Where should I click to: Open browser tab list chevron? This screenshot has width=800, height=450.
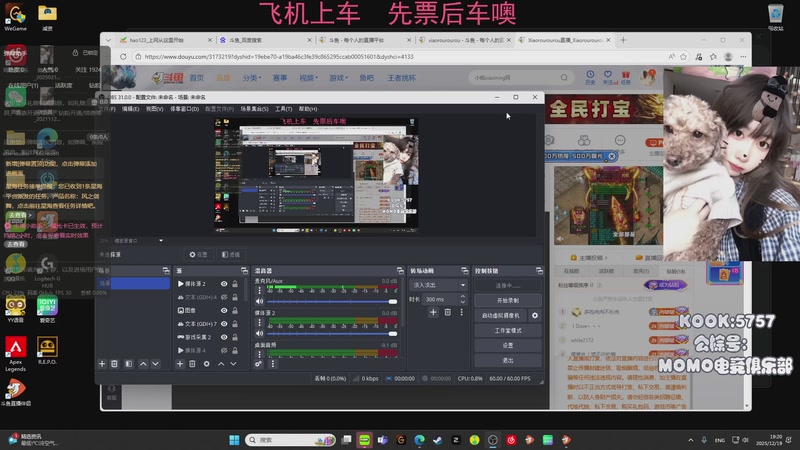click(x=108, y=40)
